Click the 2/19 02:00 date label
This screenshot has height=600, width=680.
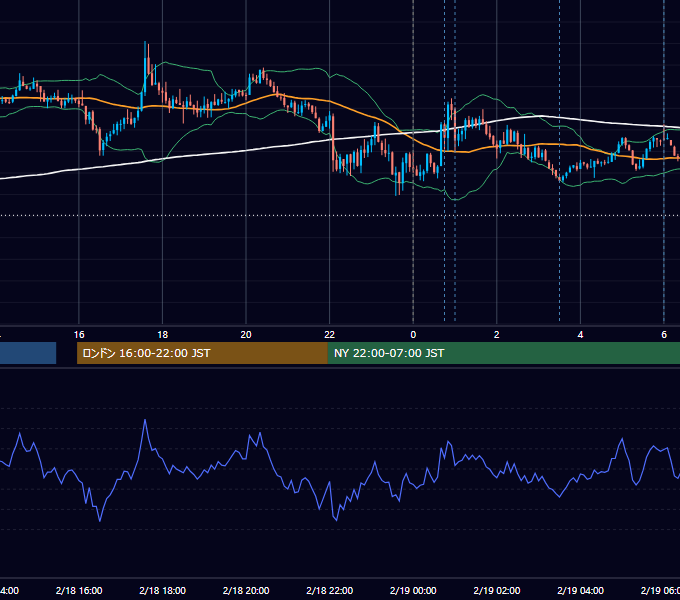(x=497, y=590)
